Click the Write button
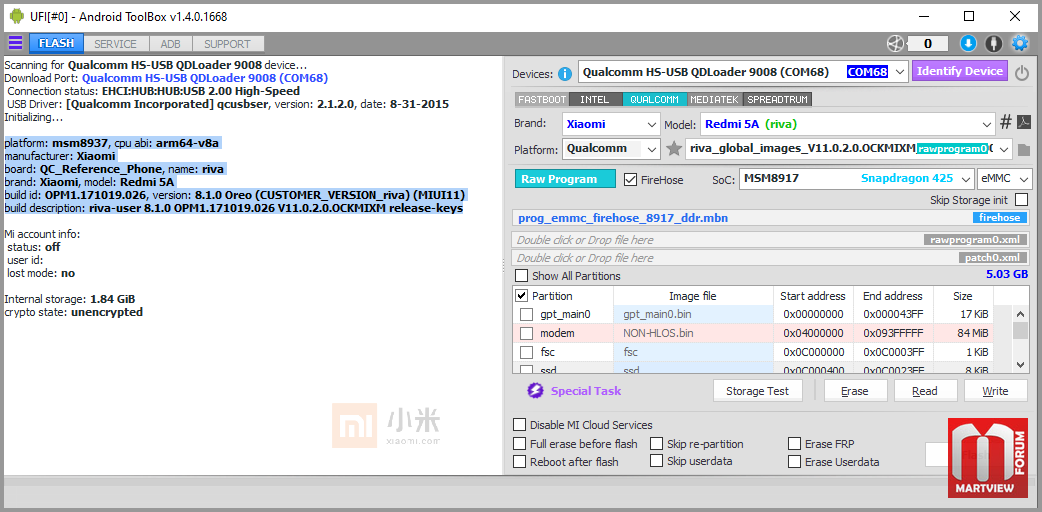Image resolution: width=1042 pixels, height=512 pixels. [995, 391]
